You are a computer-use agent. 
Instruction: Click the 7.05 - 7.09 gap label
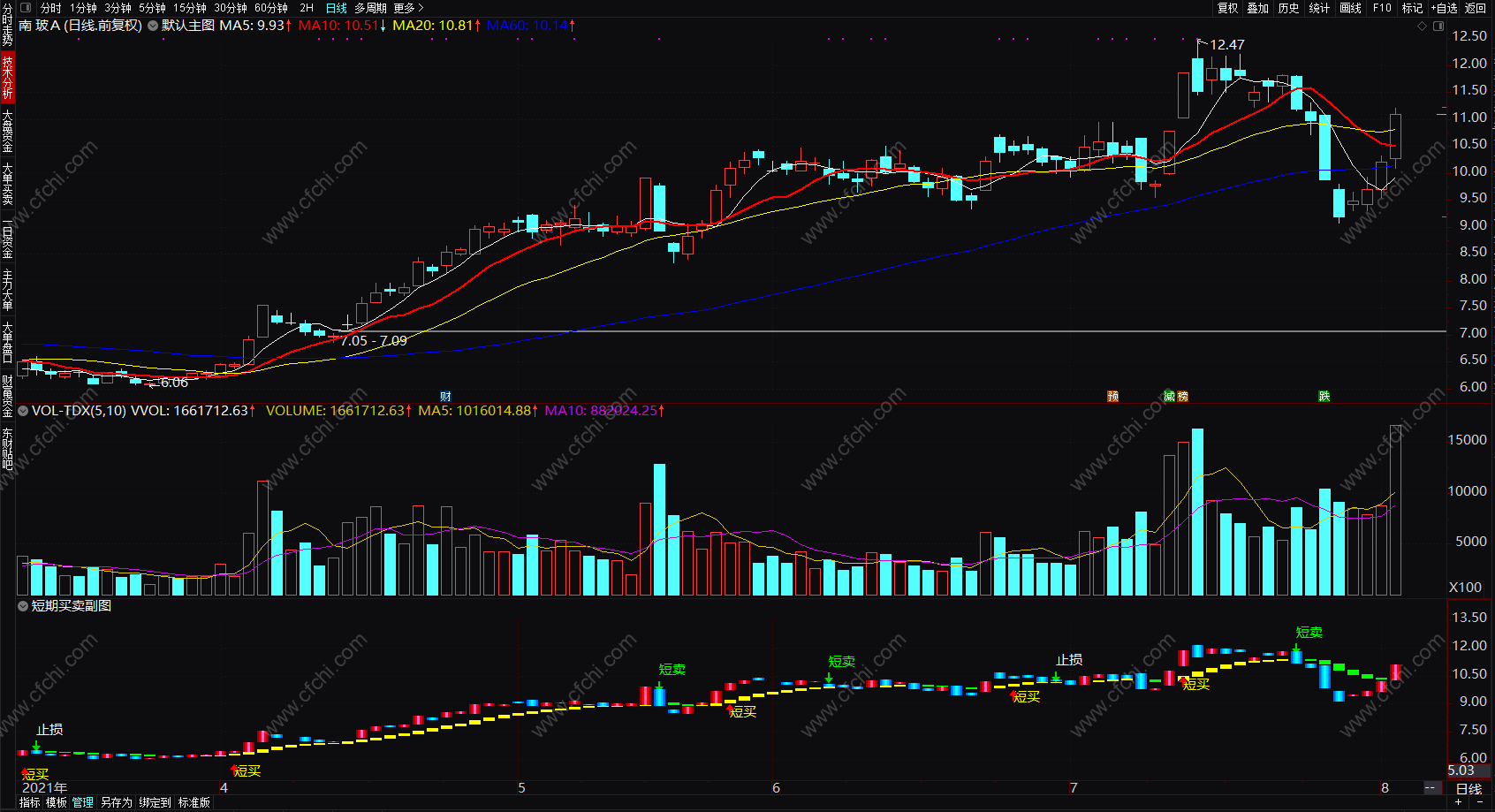point(374,341)
